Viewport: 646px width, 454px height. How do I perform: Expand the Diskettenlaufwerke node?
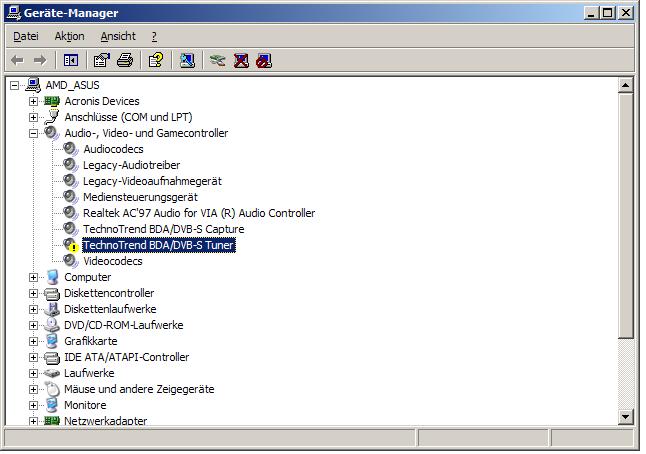[x=33, y=309]
